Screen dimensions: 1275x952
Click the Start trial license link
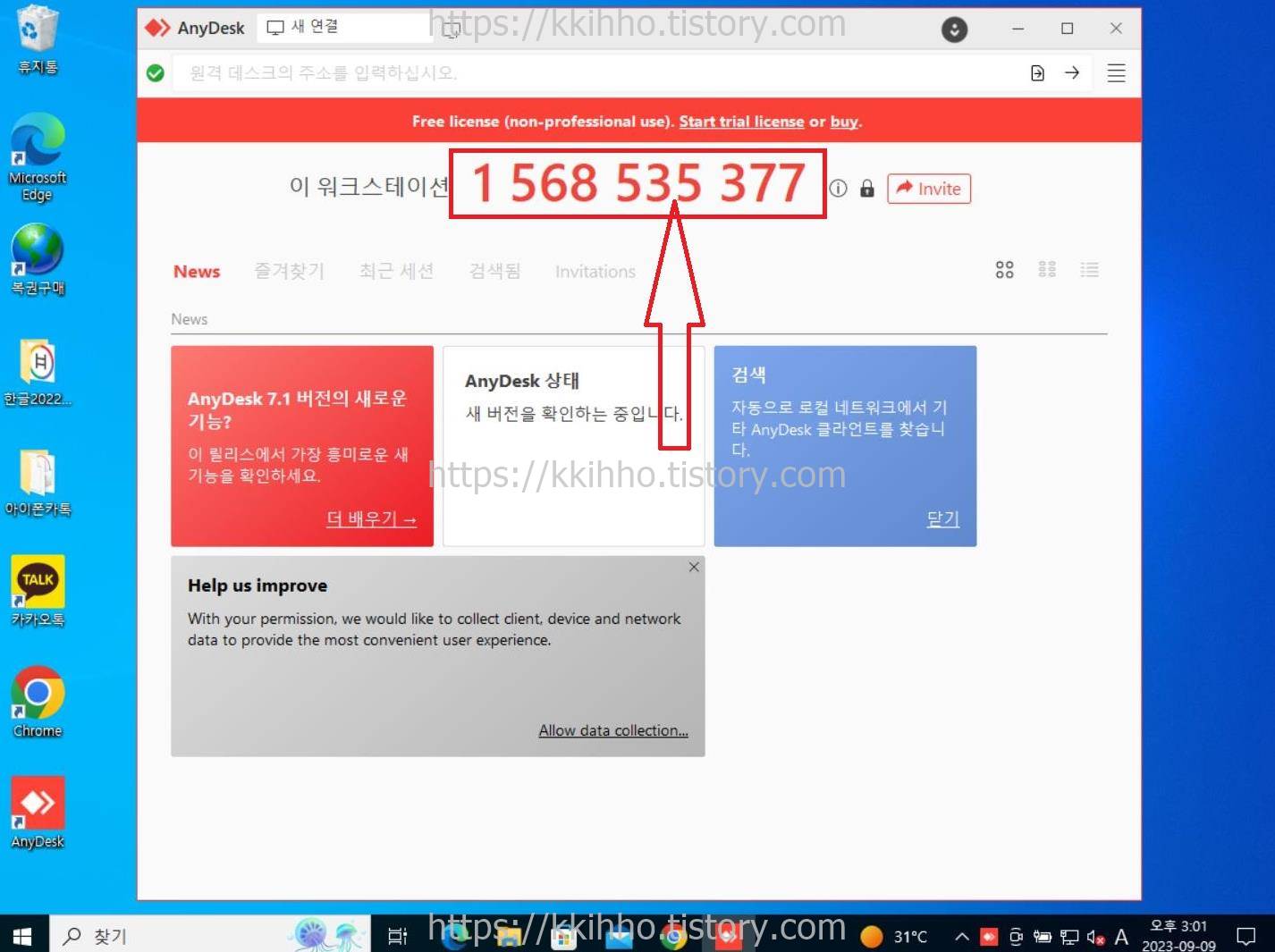pos(741,122)
